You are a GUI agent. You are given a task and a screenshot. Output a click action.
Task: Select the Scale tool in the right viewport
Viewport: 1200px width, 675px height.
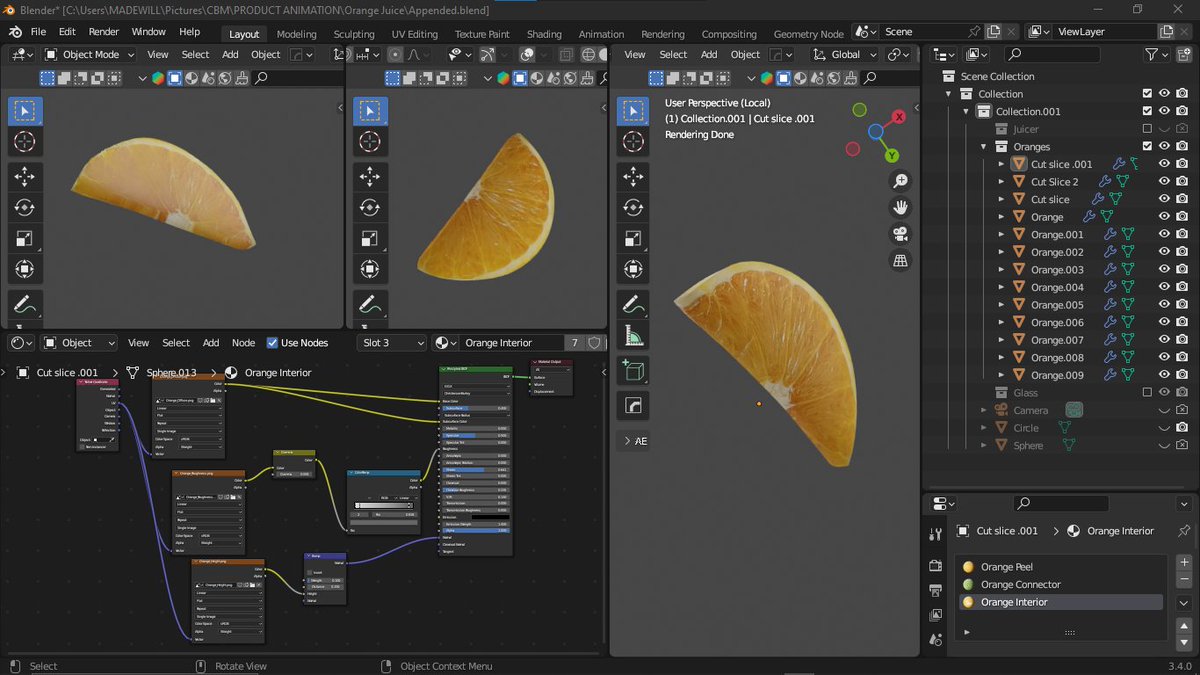click(633, 238)
